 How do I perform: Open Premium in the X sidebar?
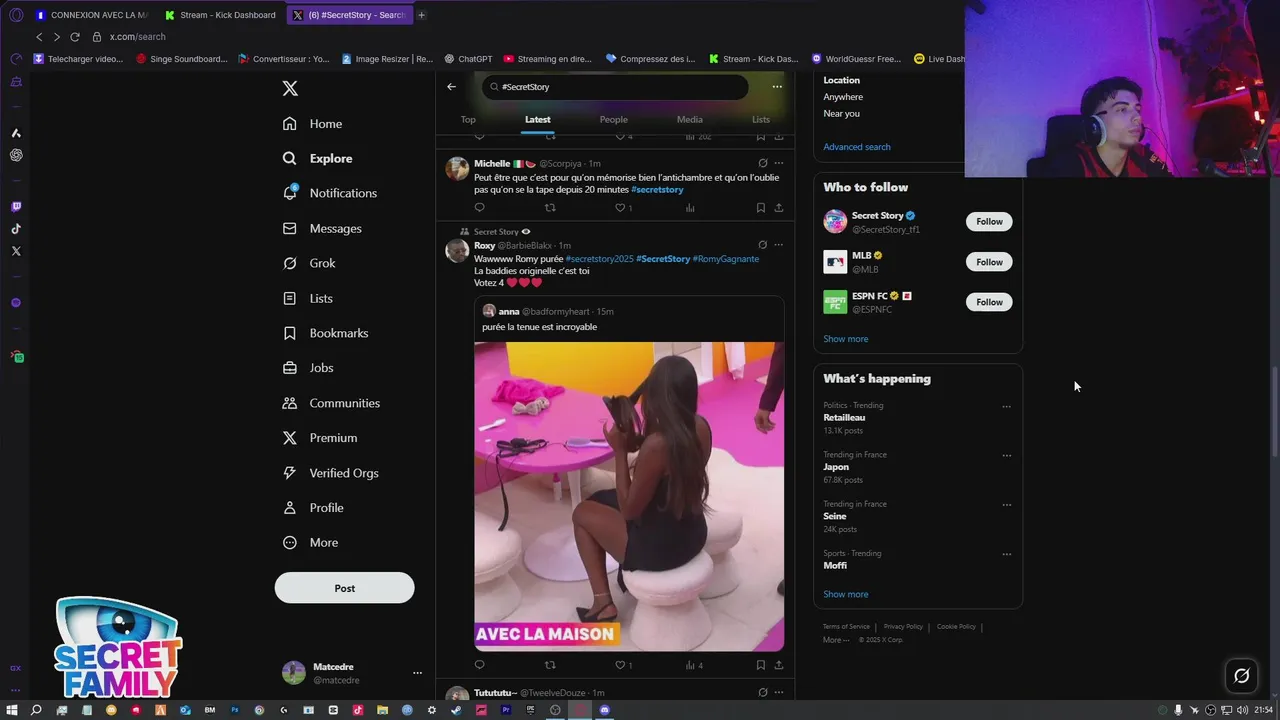pyautogui.click(x=320, y=438)
